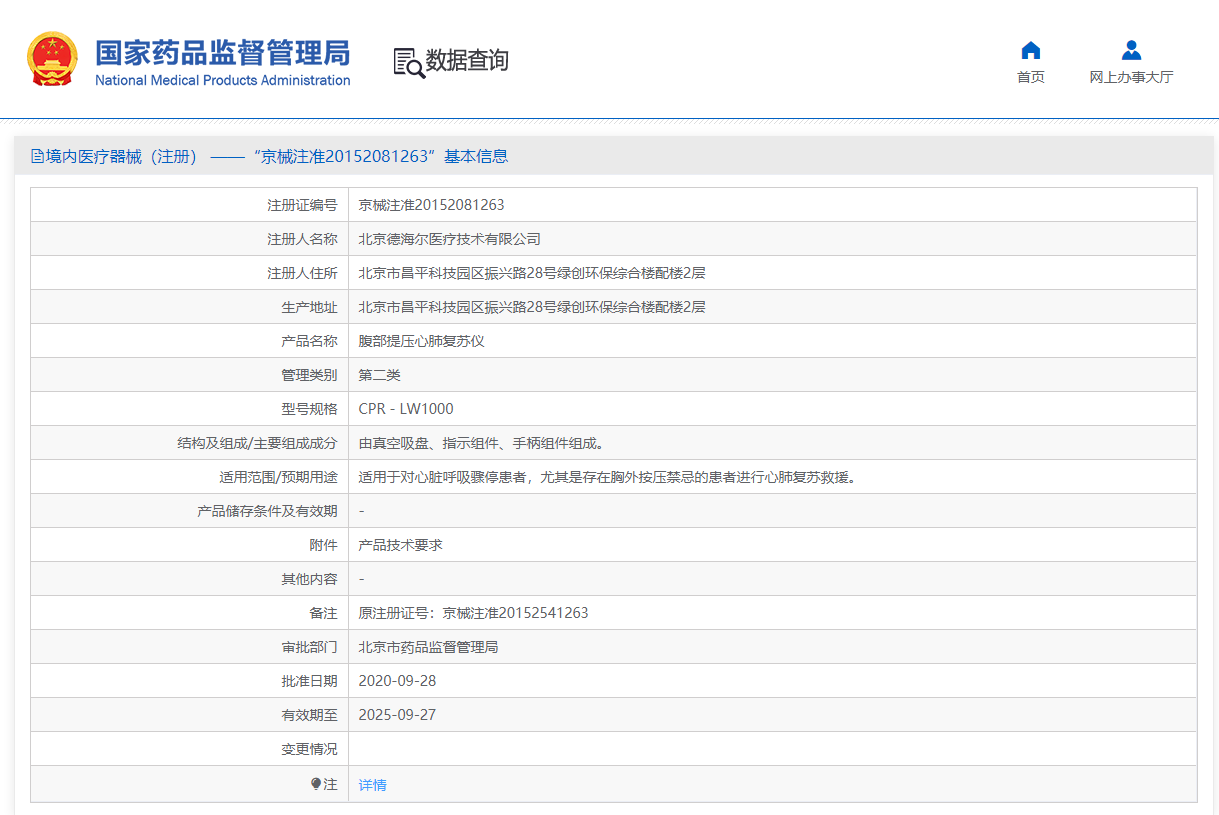Screen dimensions: 1219x815
Task: Click the 注册证编号 label cell
Action: (190, 205)
